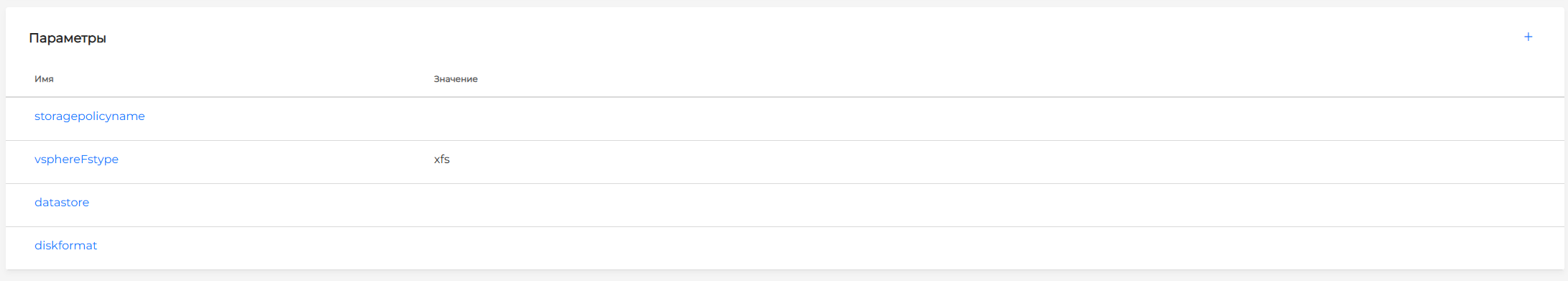Add a new parameter with plus icon
This screenshot has height=281, width=1568.
pyautogui.click(x=1528, y=37)
